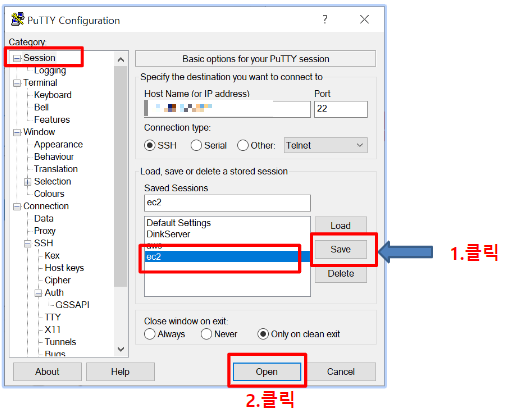Choose Only on clean exit option
This screenshot has width=515, height=416.
[263, 334]
